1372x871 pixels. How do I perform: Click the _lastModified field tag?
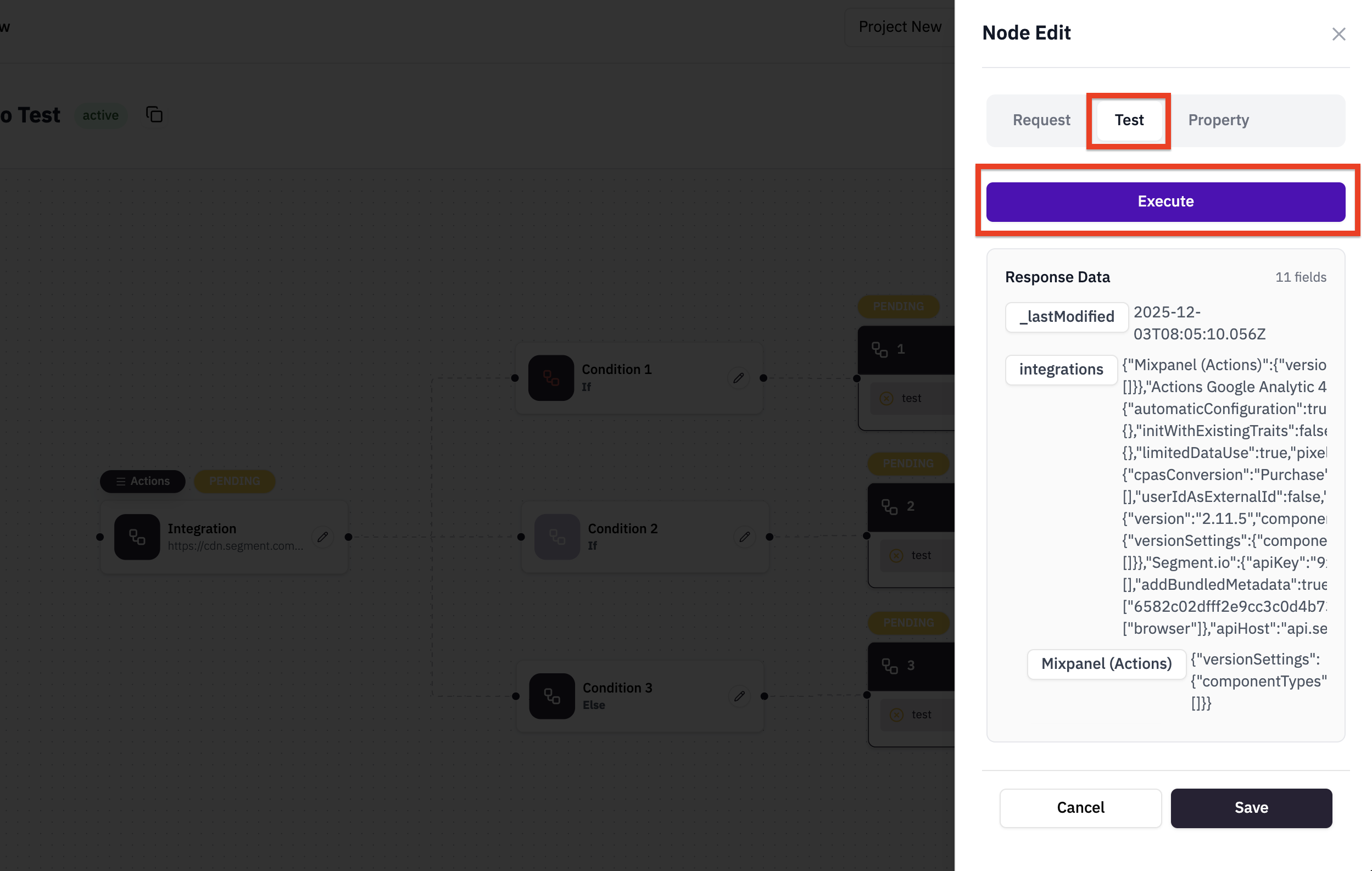coord(1066,317)
